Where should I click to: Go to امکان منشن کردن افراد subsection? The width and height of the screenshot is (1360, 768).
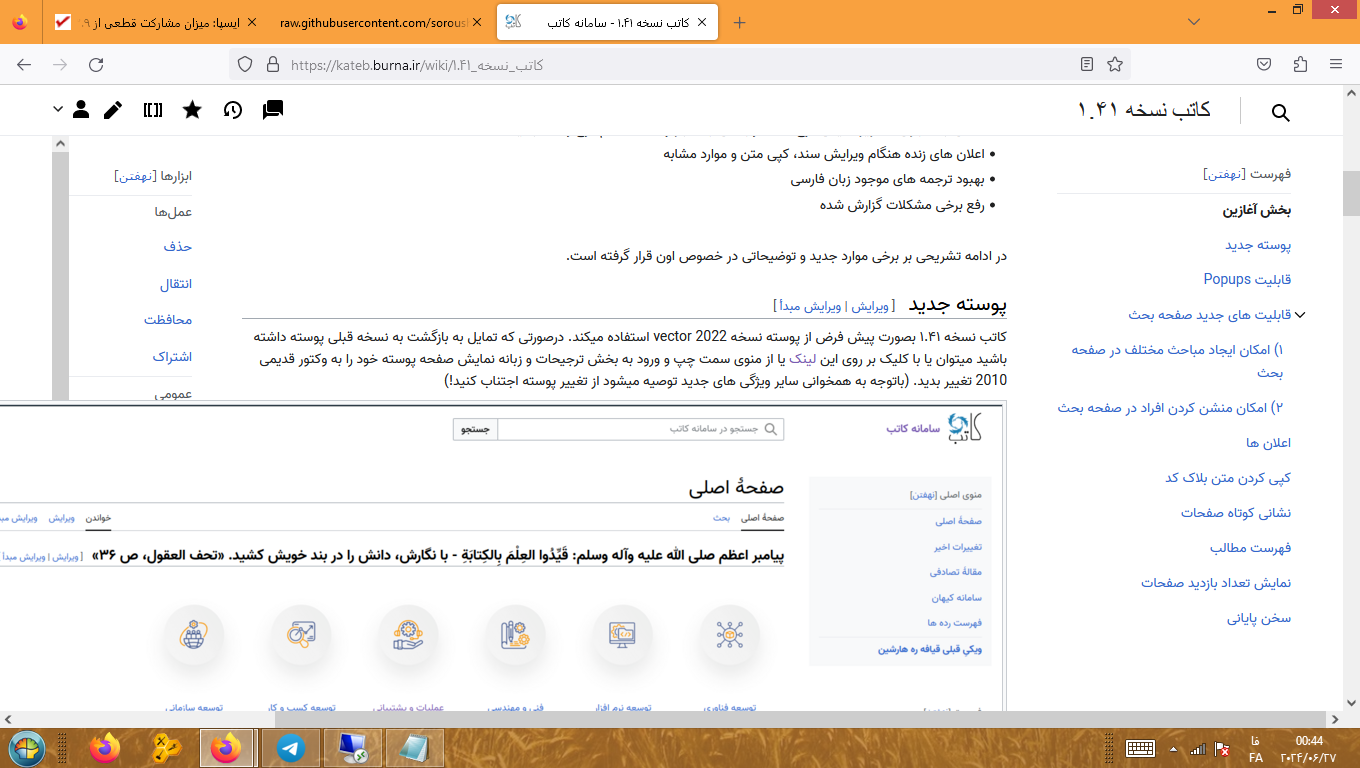[1171, 408]
